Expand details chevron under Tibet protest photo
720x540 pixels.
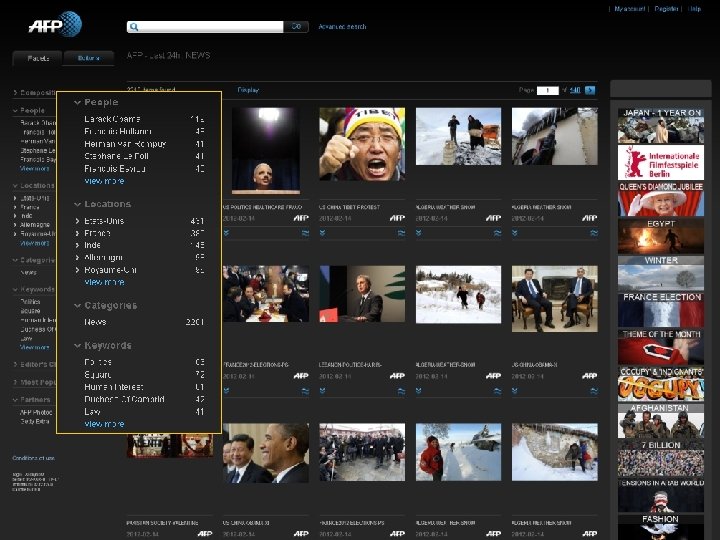(322, 233)
